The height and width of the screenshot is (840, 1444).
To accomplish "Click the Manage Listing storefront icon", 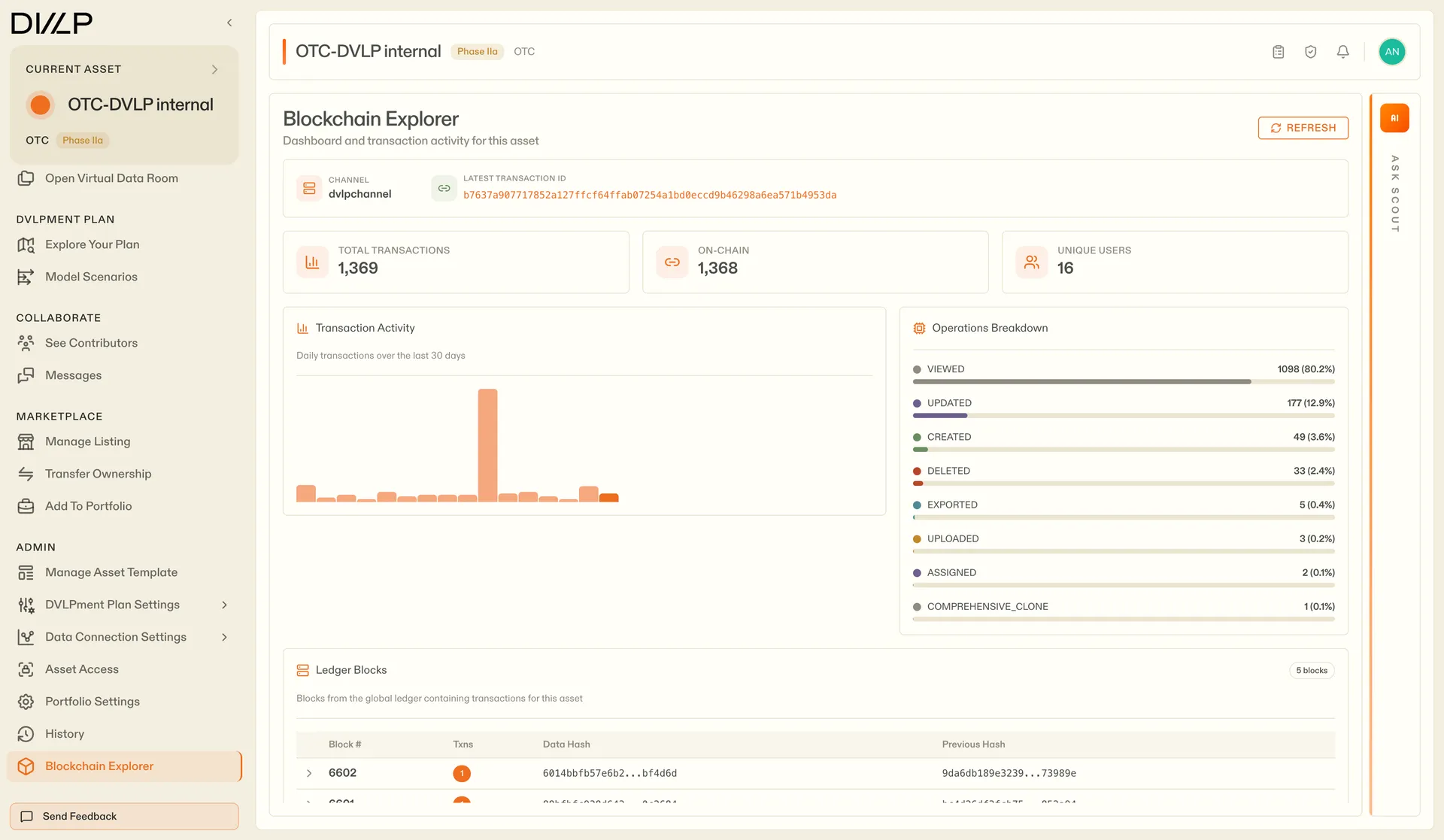I will (x=26, y=441).
